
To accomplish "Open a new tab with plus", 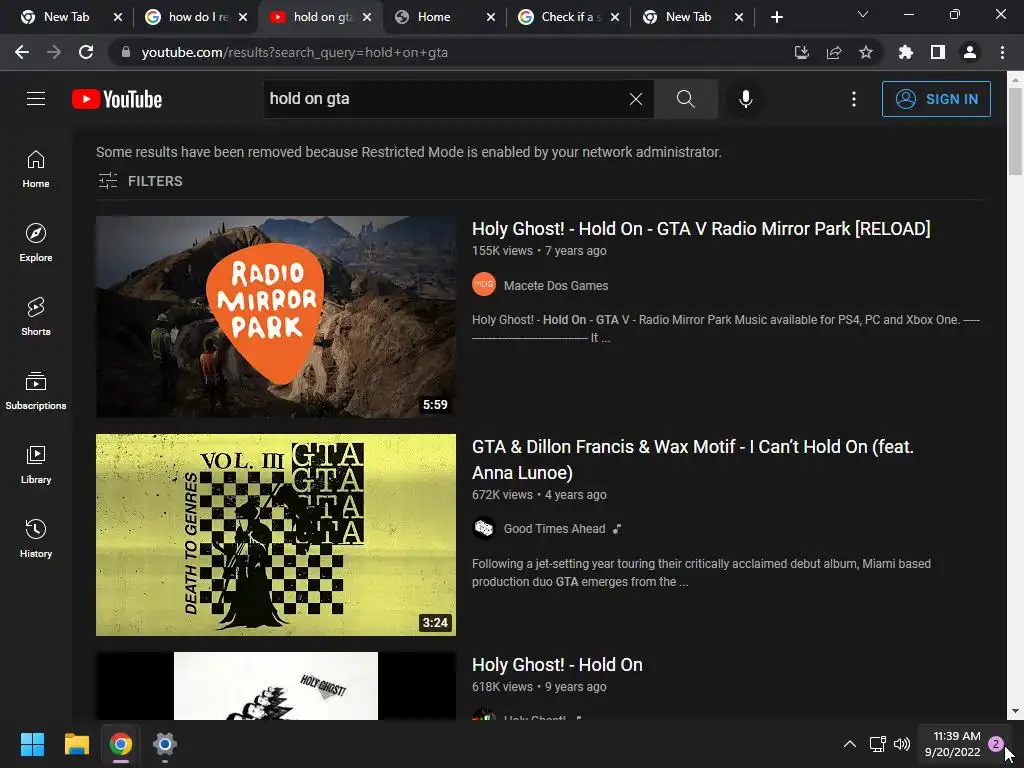I will [776, 17].
